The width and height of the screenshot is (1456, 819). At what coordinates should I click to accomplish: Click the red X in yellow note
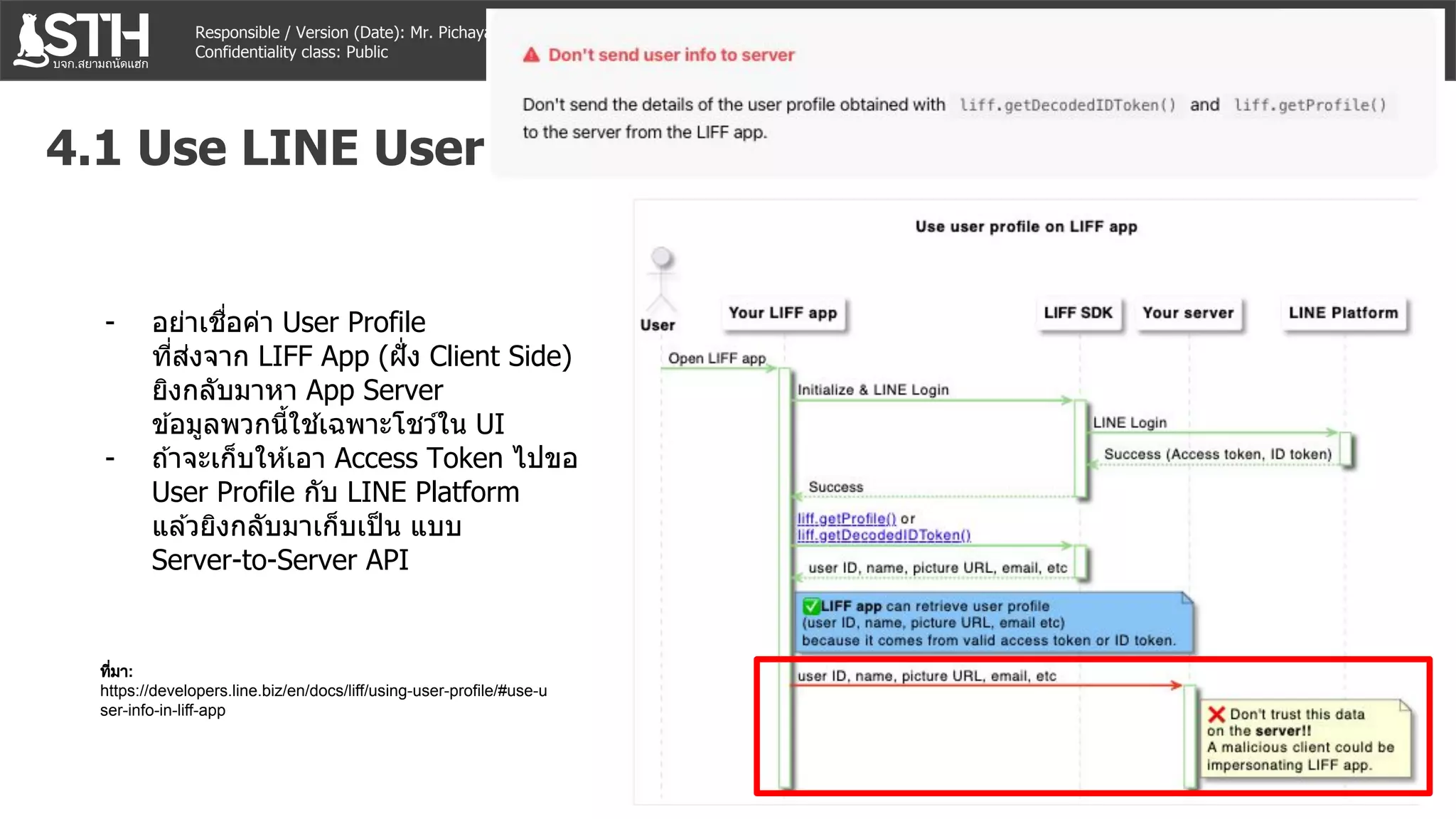point(1216,714)
